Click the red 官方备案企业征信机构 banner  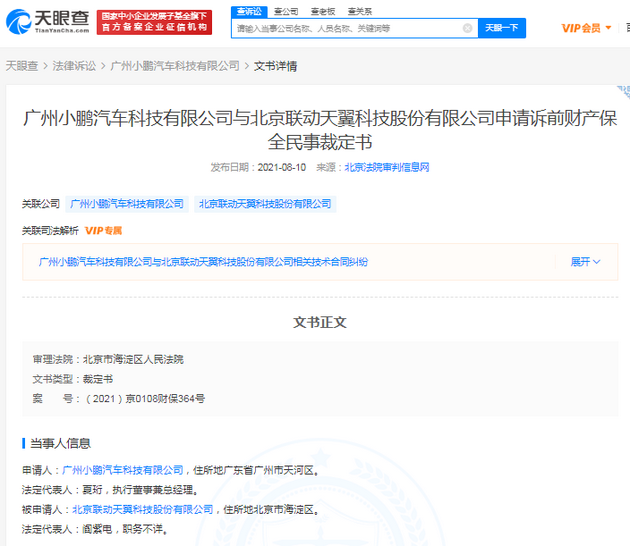pyautogui.click(x=154, y=22)
